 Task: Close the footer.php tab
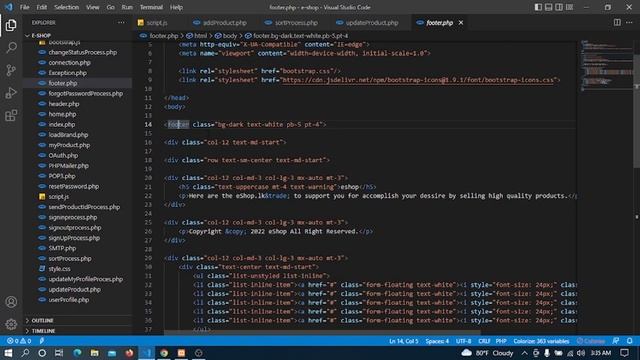click(x=461, y=23)
